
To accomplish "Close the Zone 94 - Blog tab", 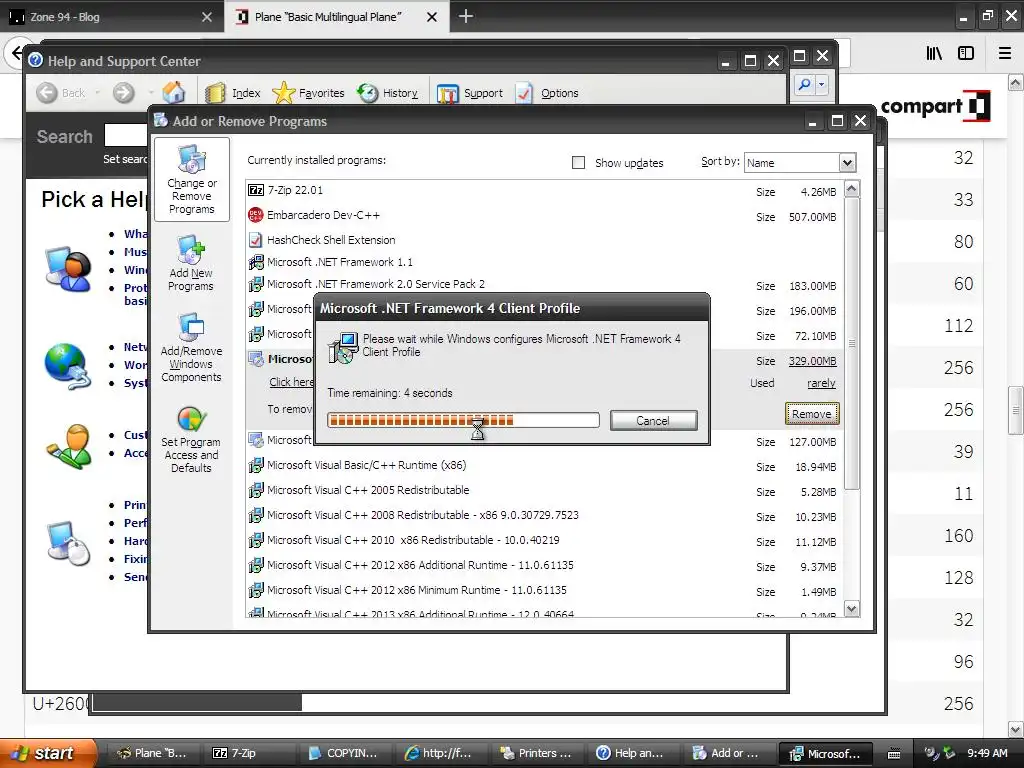I will (x=206, y=17).
